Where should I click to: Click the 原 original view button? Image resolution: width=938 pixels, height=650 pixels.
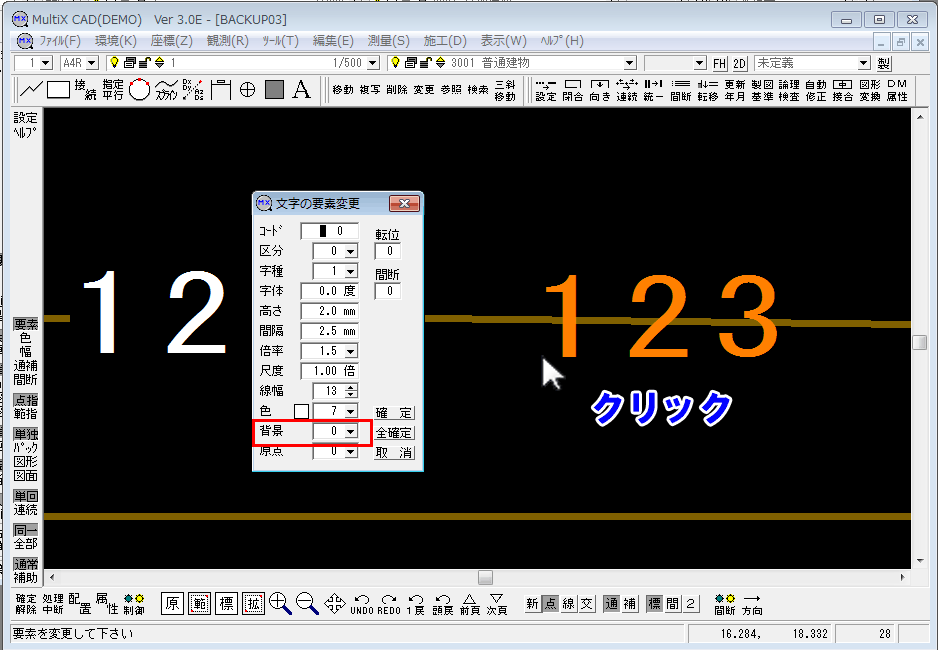click(x=172, y=603)
